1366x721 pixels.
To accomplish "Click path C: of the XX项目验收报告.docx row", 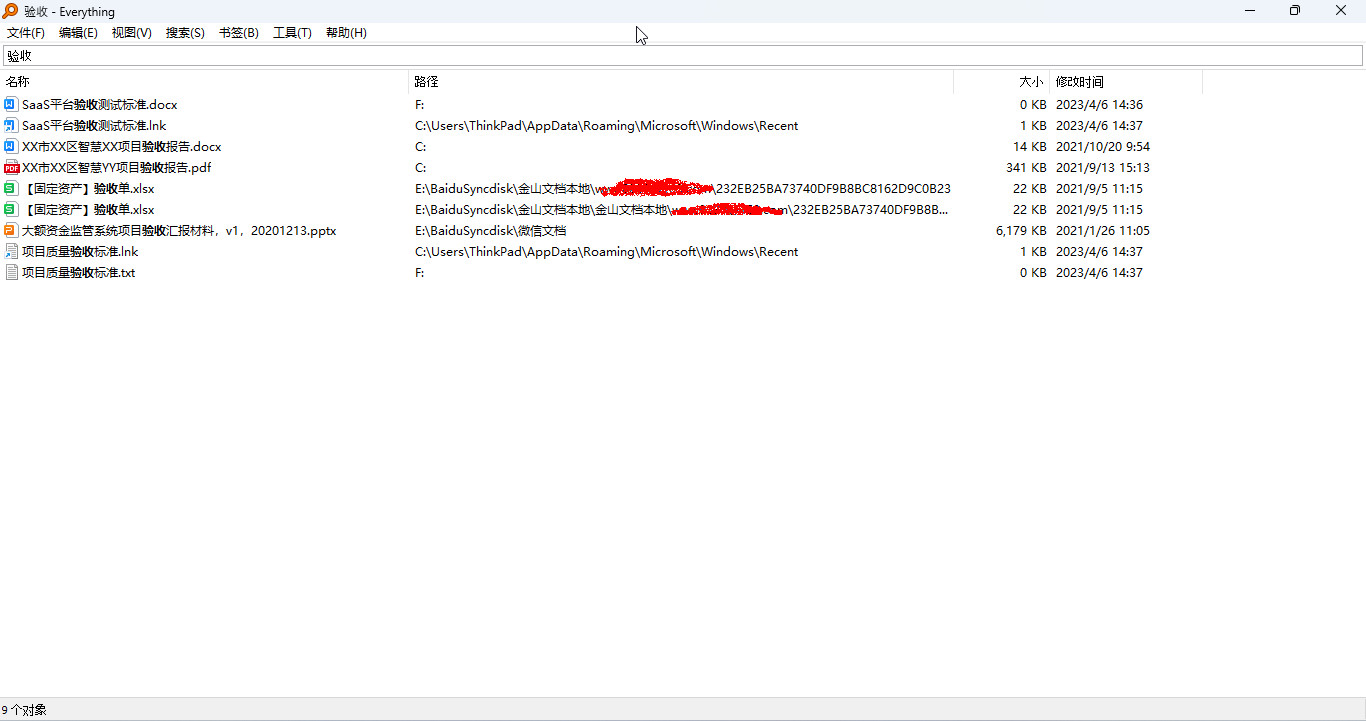I will coord(421,147).
